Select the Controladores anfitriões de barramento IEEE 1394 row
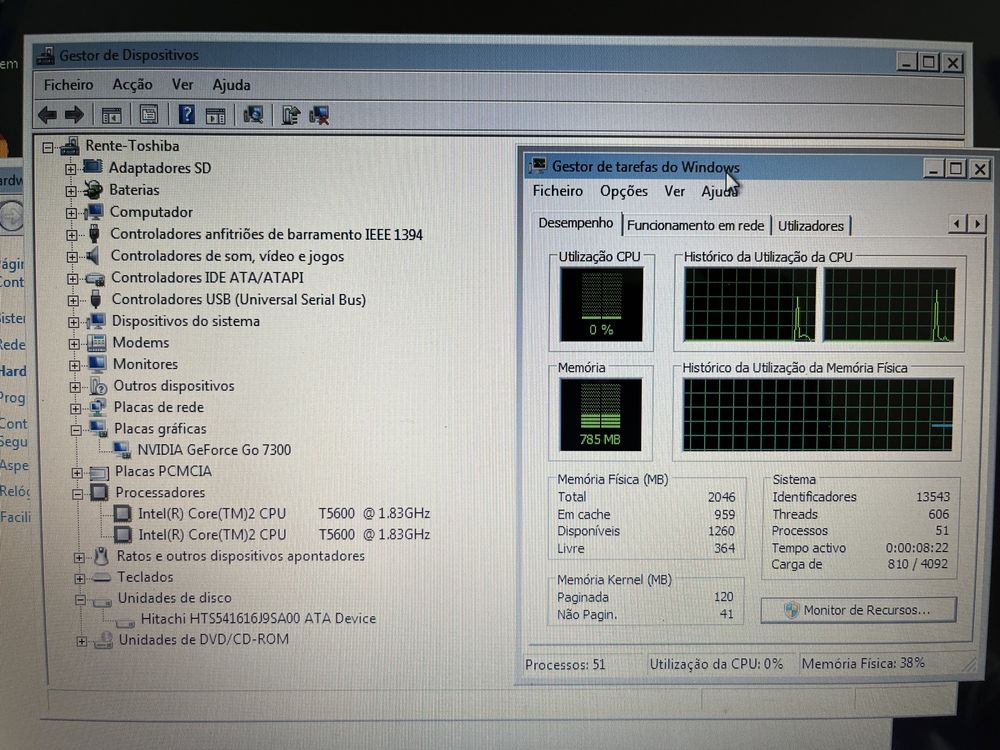Viewport: 1000px width, 750px height. pos(266,235)
